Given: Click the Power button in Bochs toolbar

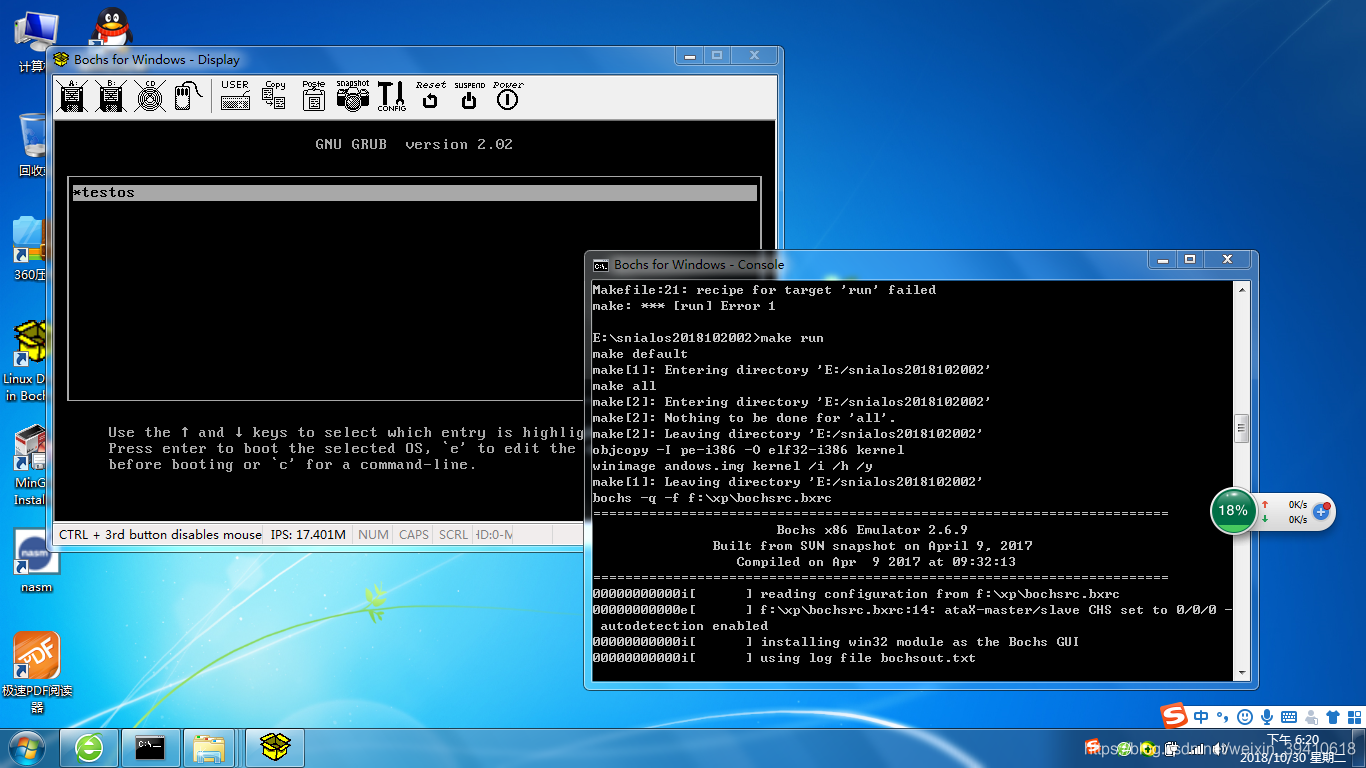Looking at the screenshot, I should tap(507, 96).
